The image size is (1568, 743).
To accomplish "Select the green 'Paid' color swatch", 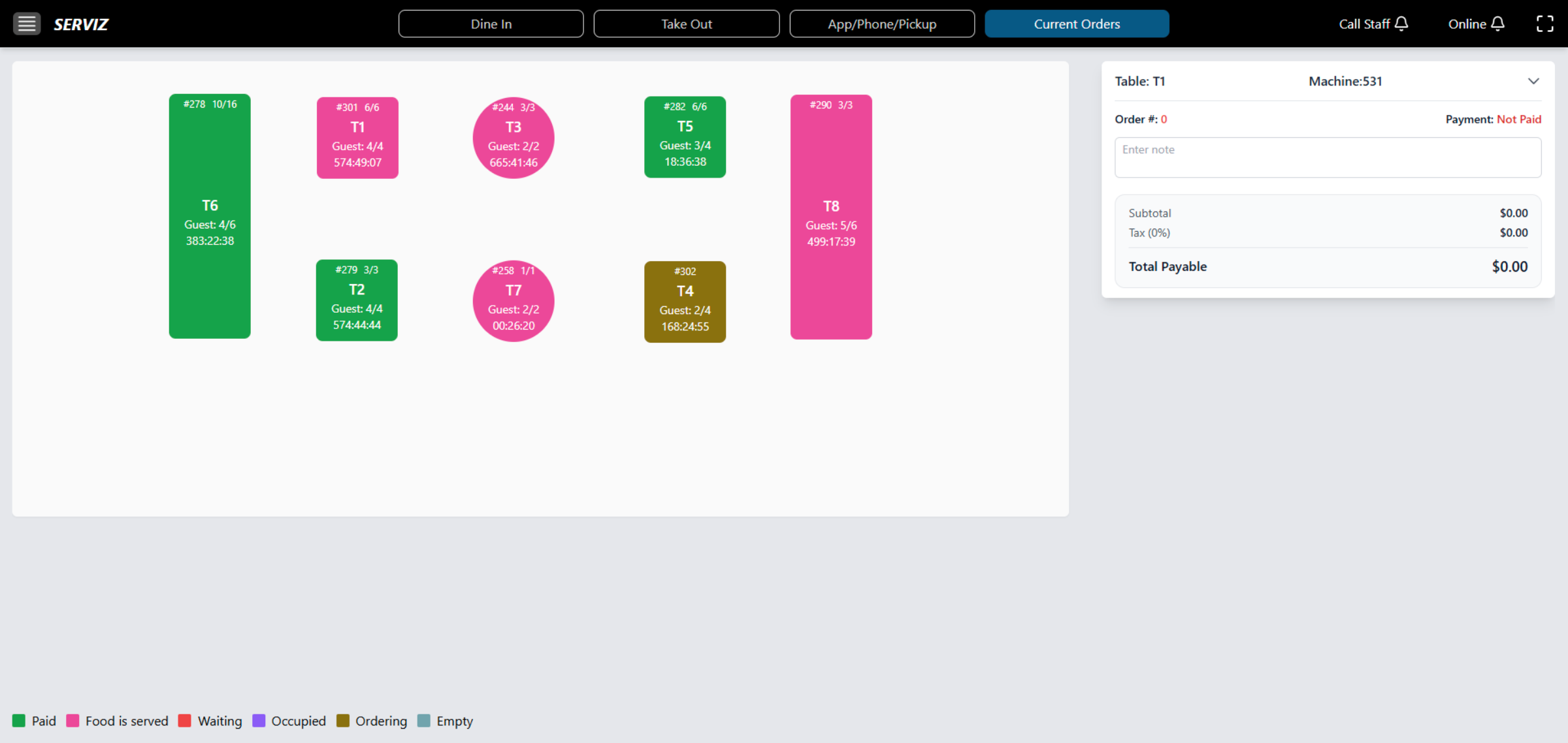I will (x=20, y=721).
